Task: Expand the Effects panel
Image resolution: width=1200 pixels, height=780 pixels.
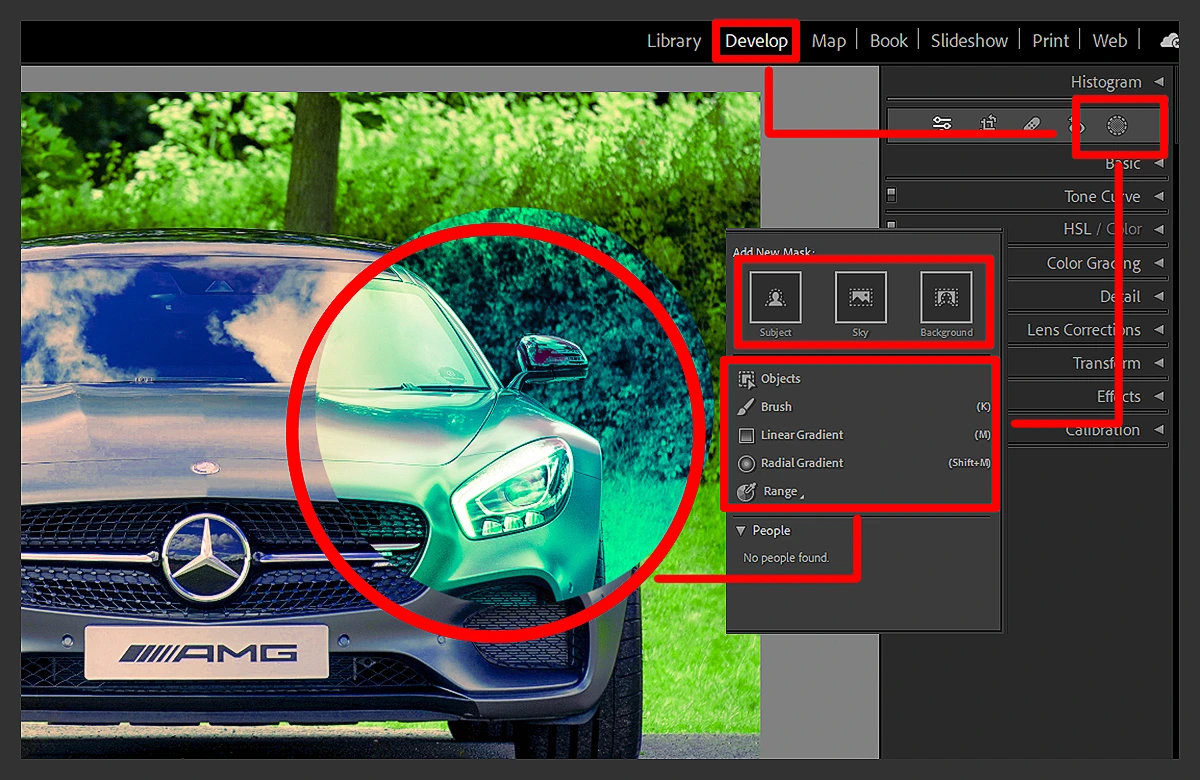Action: tap(1159, 397)
